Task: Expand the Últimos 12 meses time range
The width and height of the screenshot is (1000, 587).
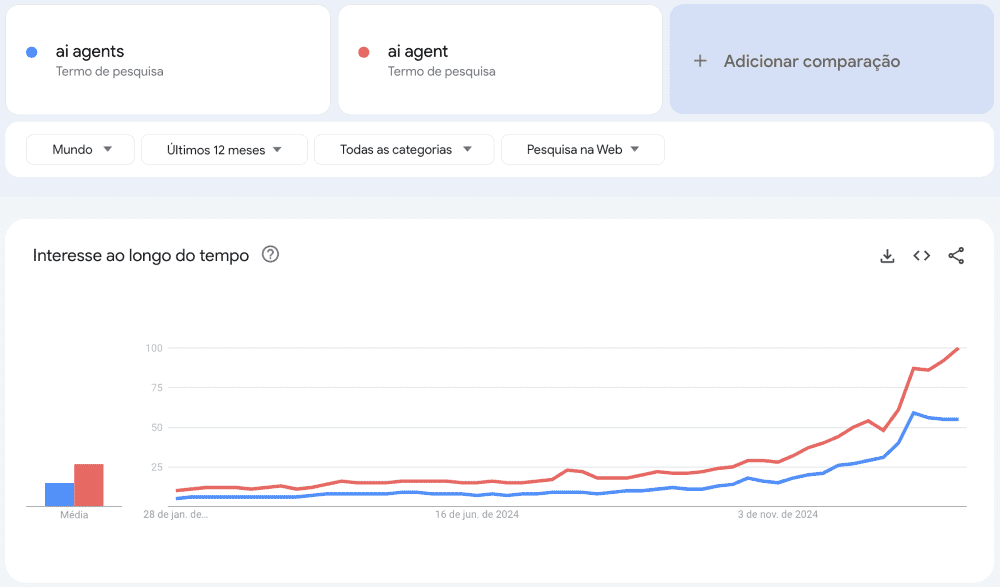Action: 224,150
